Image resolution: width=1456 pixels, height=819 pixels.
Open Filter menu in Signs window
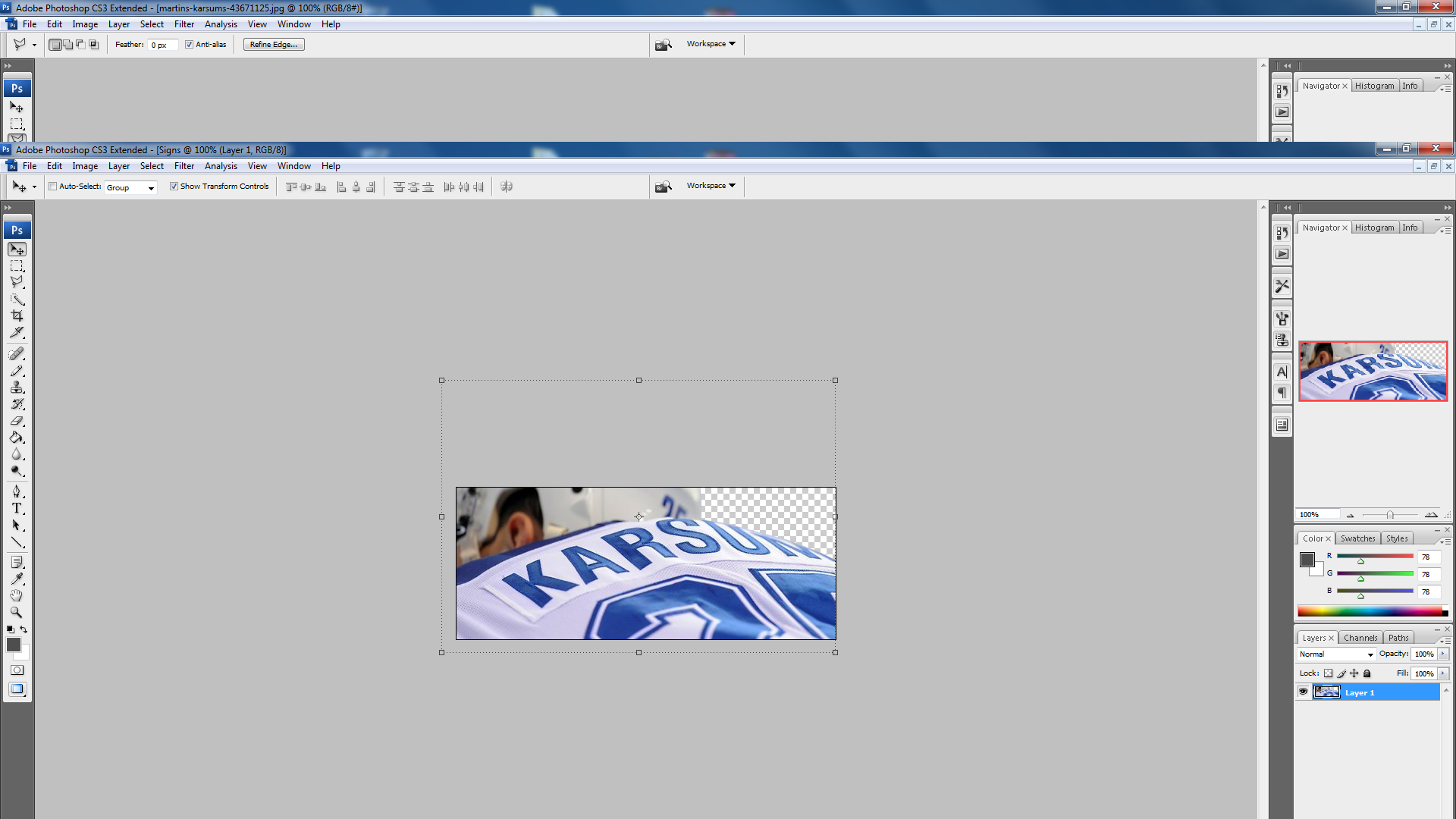point(184,166)
